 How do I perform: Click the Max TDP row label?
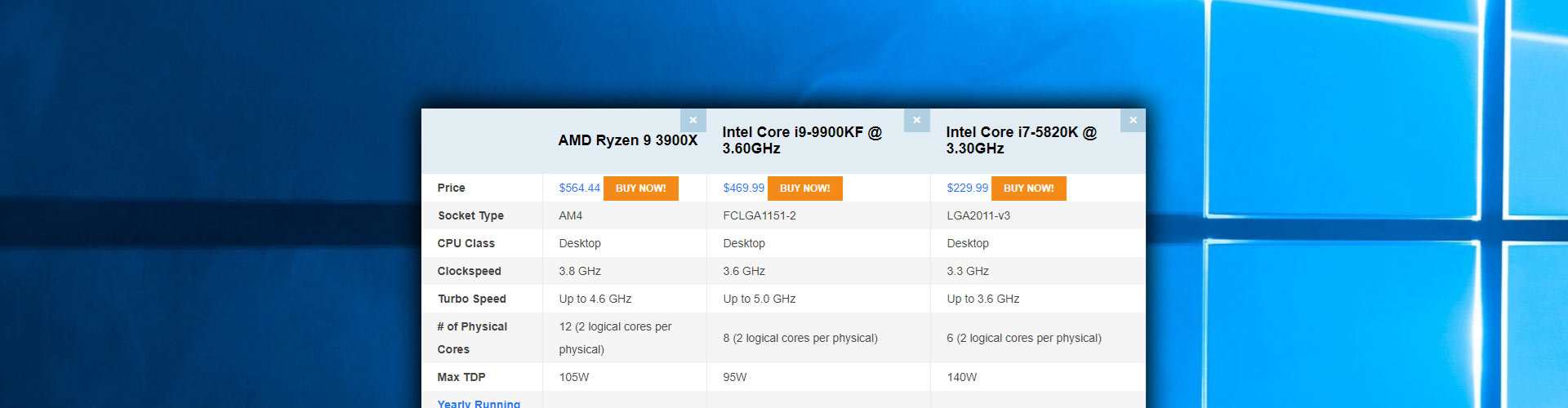[x=461, y=377]
